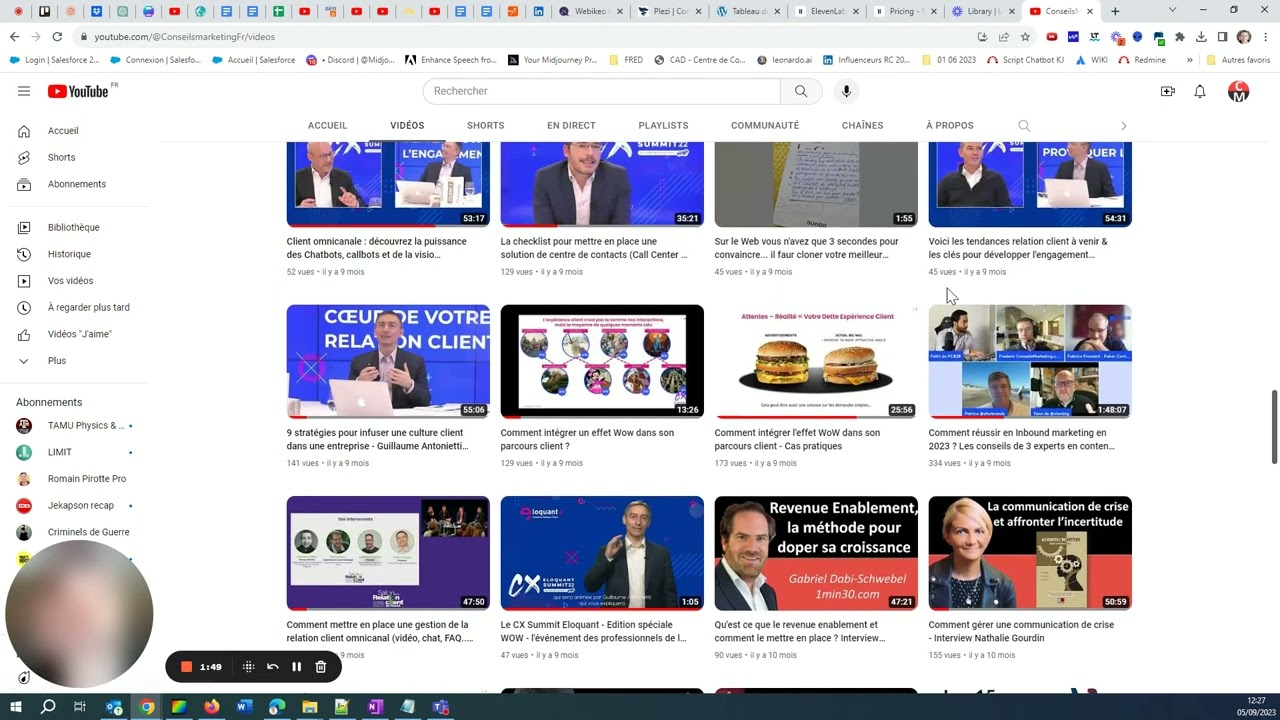Click the page vertical scrollbar thumb
Viewport: 1280px width, 720px height.
click(1274, 427)
